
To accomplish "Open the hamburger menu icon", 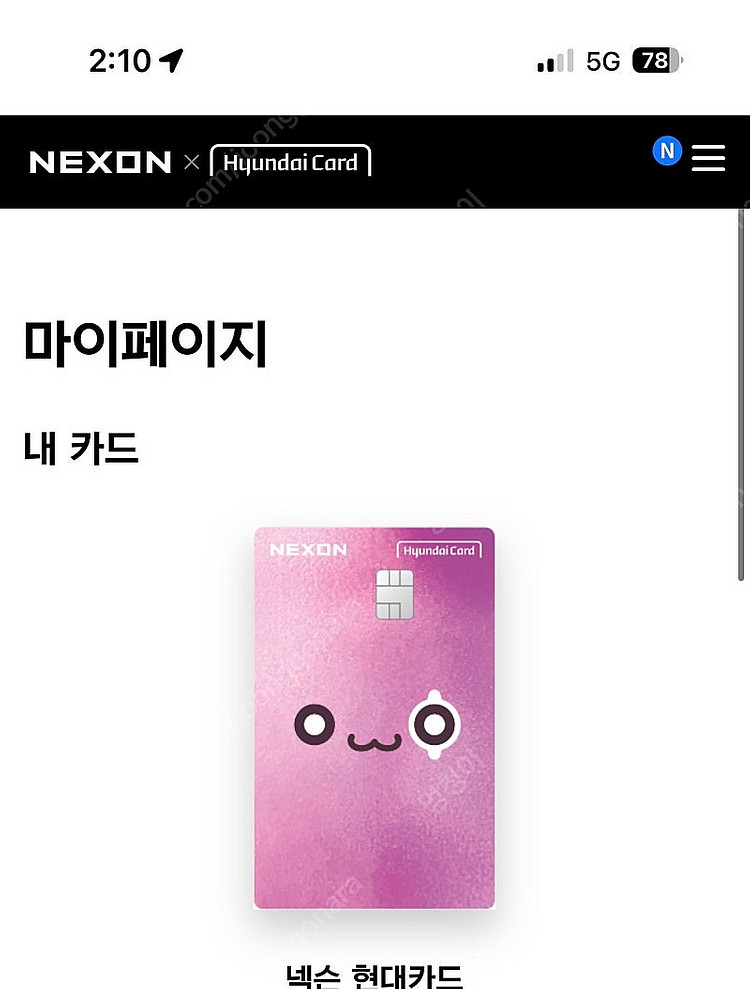I will tap(708, 158).
